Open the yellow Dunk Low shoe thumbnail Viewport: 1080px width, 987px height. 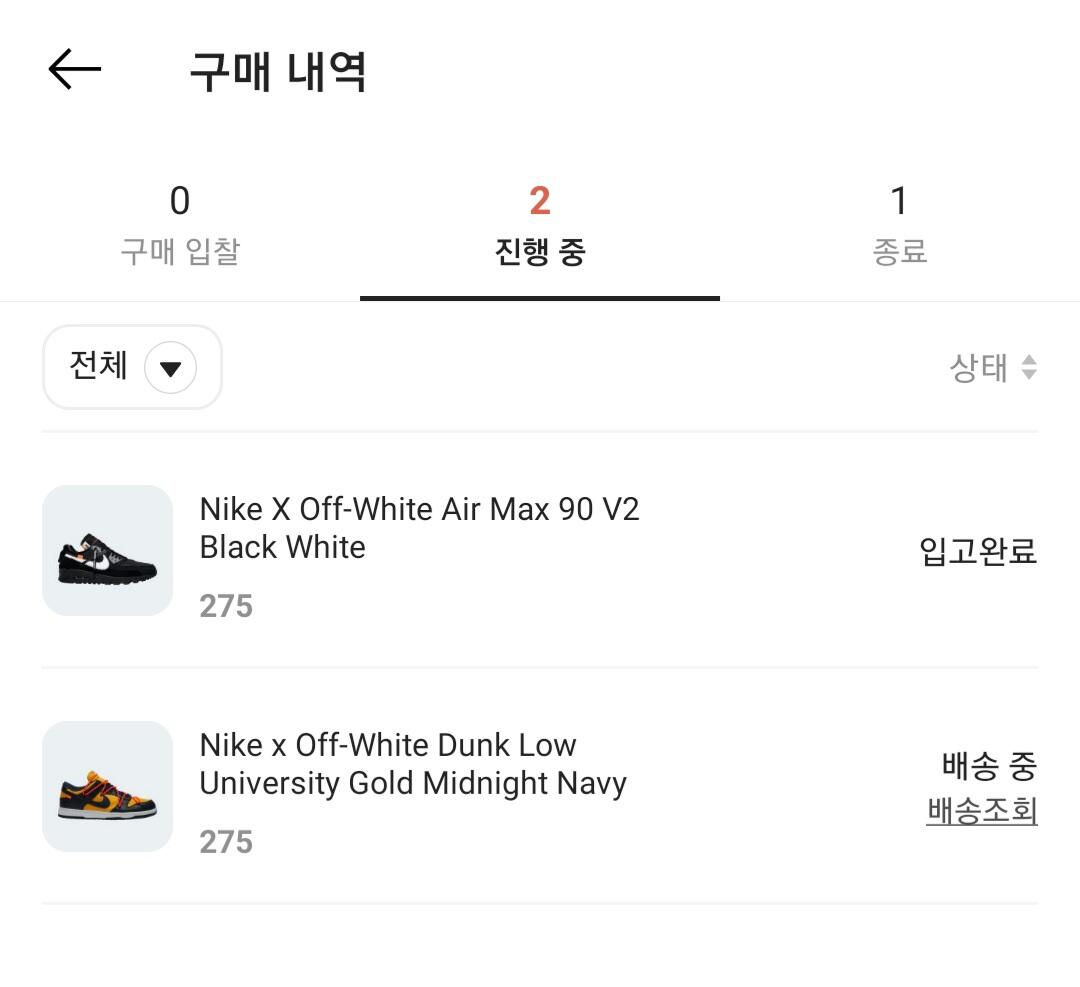pos(107,787)
